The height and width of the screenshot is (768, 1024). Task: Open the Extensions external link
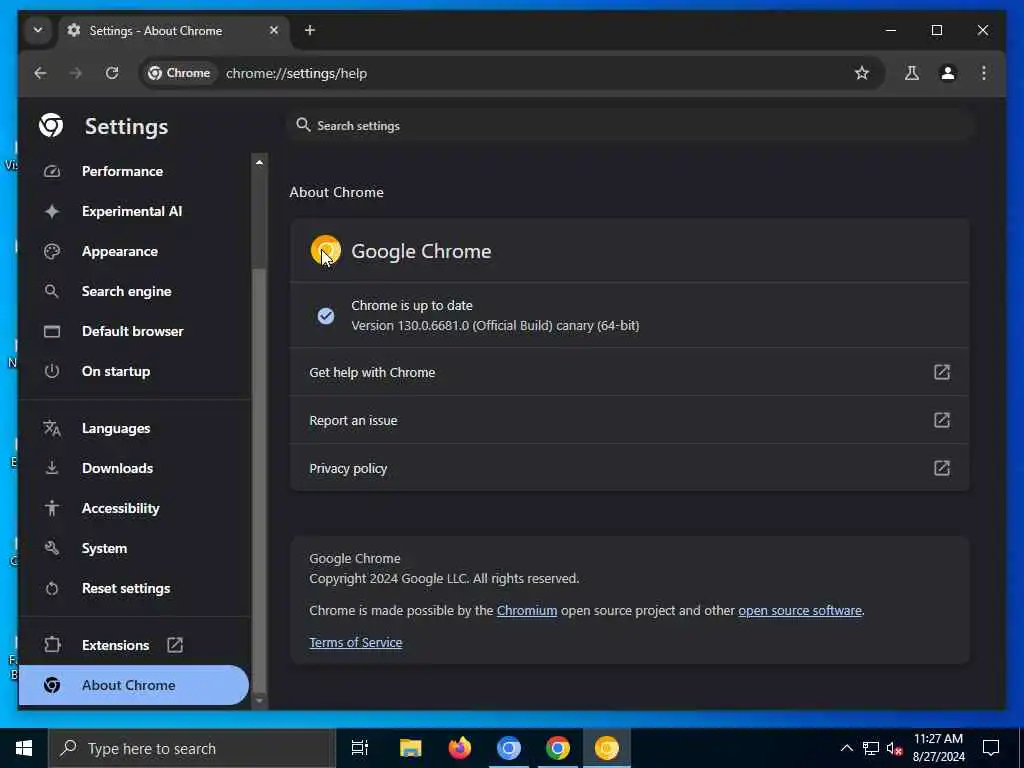(175, 645)
